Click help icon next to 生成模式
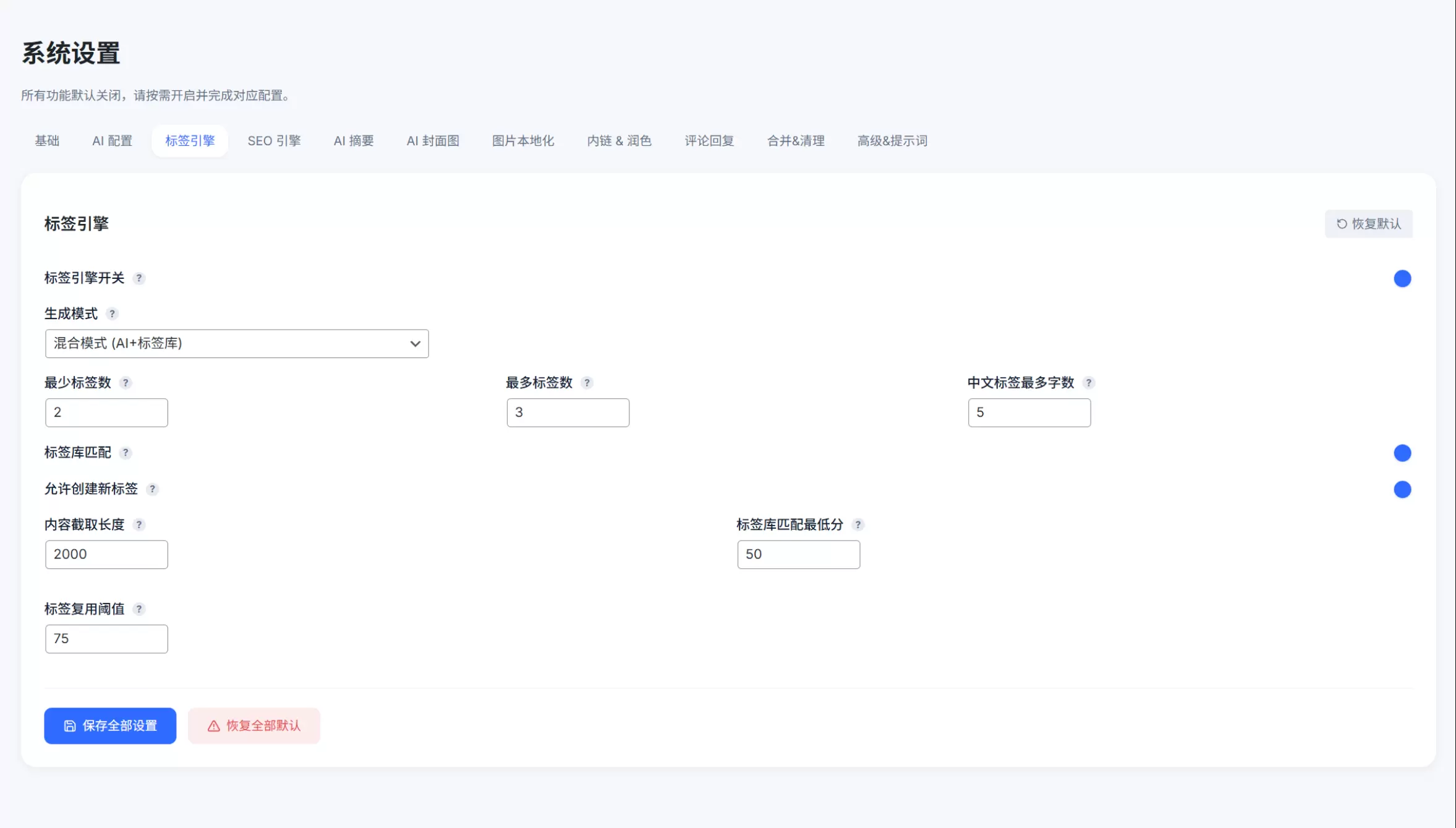This screenshot has height=828, width=1456. click(112, 314)
